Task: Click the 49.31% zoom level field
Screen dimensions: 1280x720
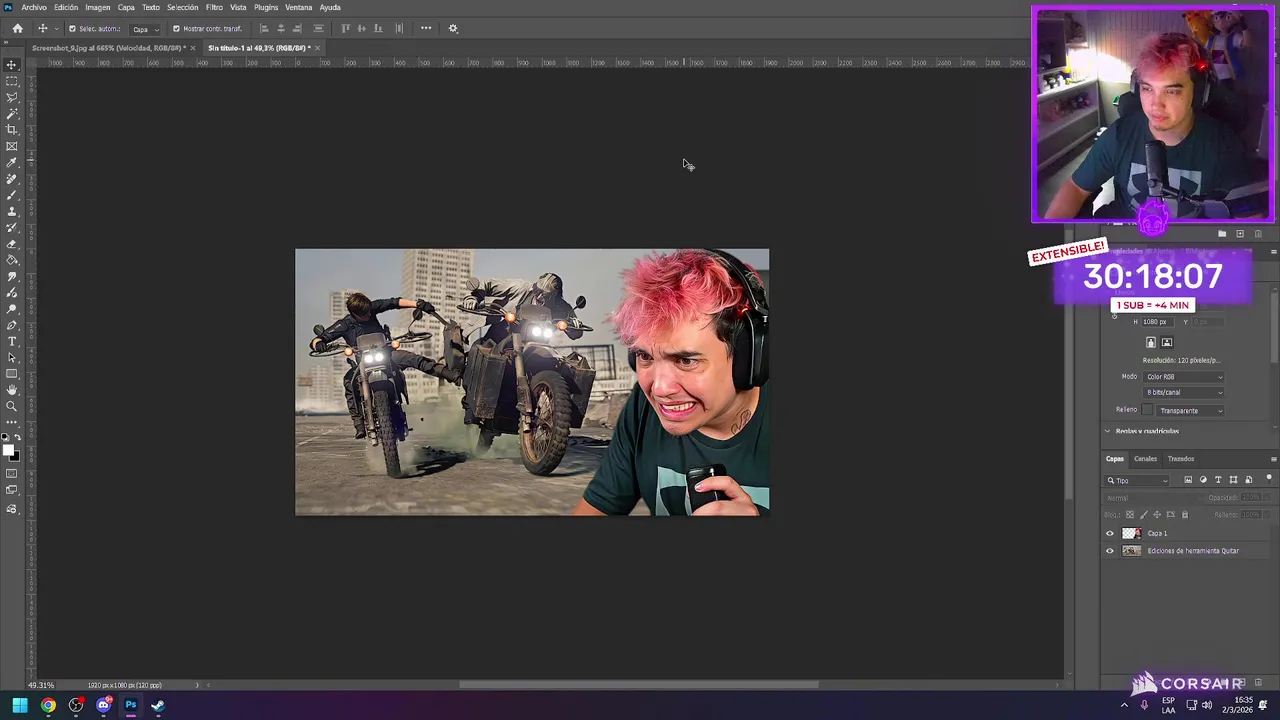Action: click(x=41, y=685)
